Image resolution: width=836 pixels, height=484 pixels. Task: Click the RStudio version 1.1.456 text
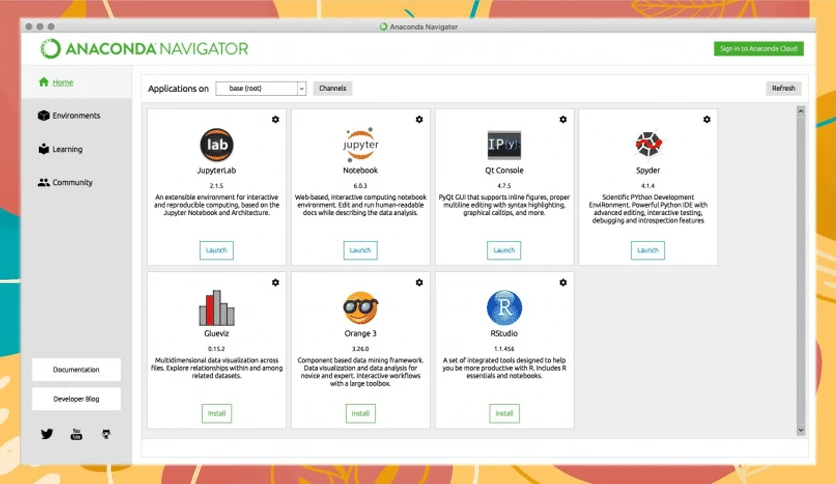point(504,349)
